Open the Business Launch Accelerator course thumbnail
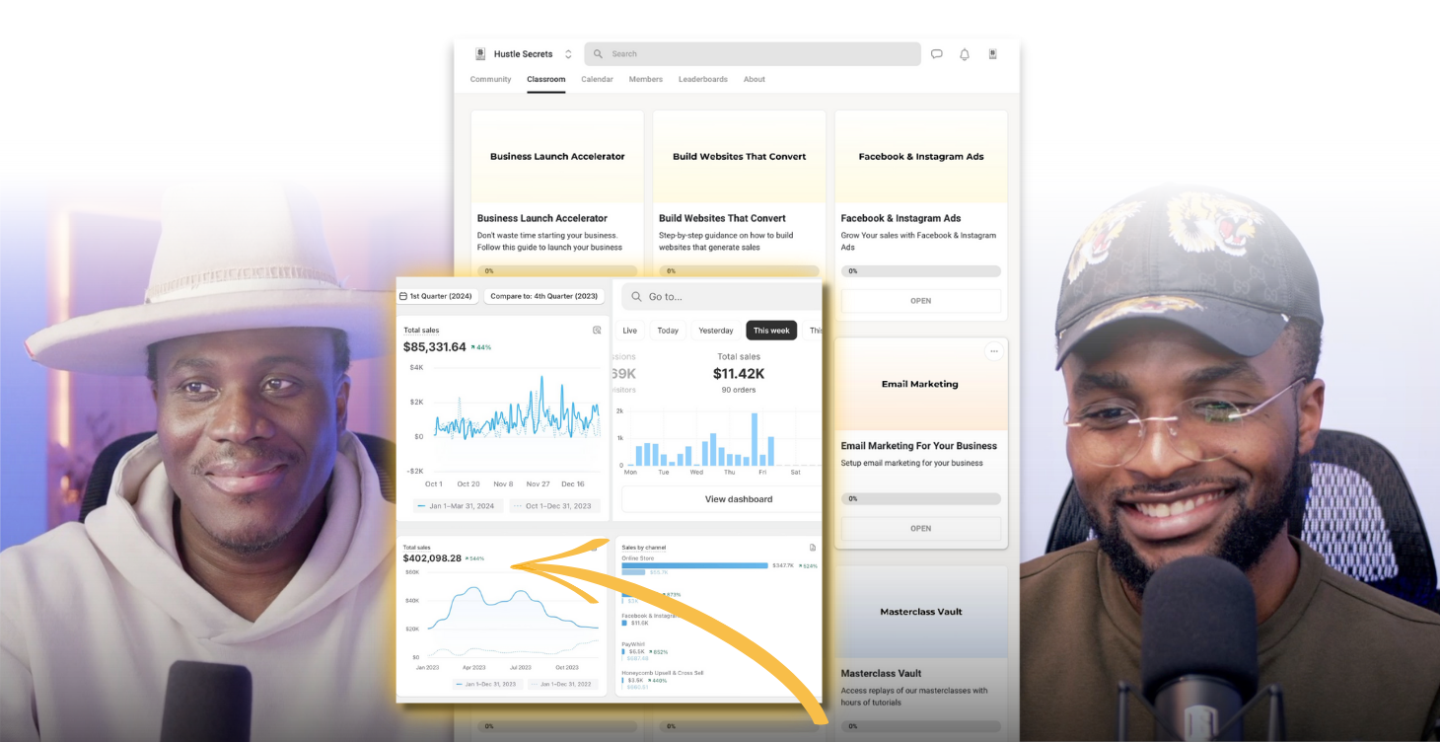The height and width of the screenshot is (742, 1440). point(557,156)
